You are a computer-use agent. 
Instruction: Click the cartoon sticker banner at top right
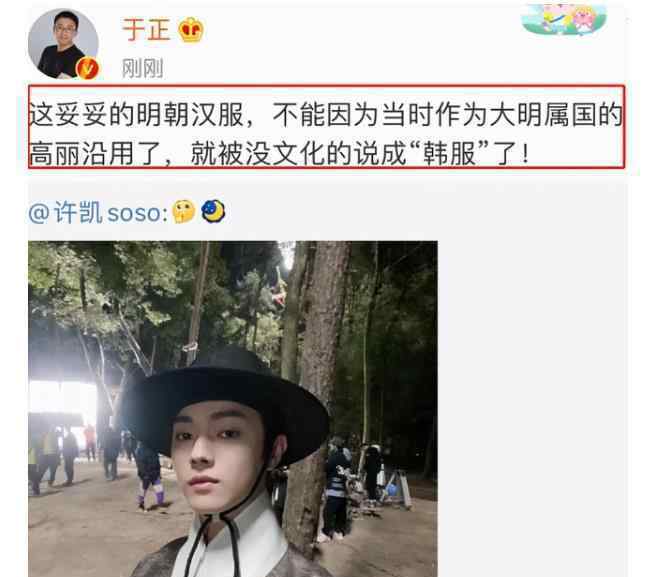(x=564, y=19)
